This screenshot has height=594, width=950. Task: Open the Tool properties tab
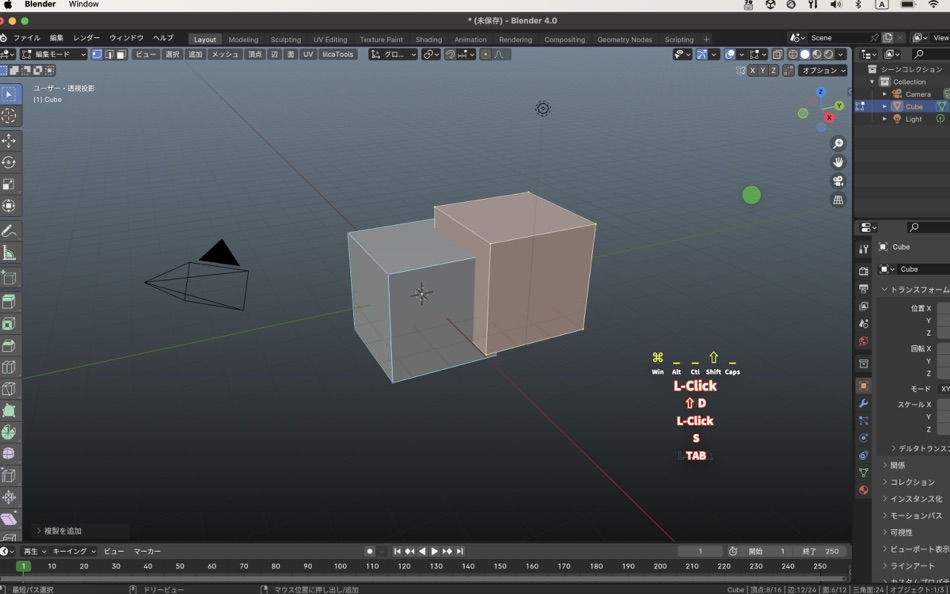click(x=864, y=249)
